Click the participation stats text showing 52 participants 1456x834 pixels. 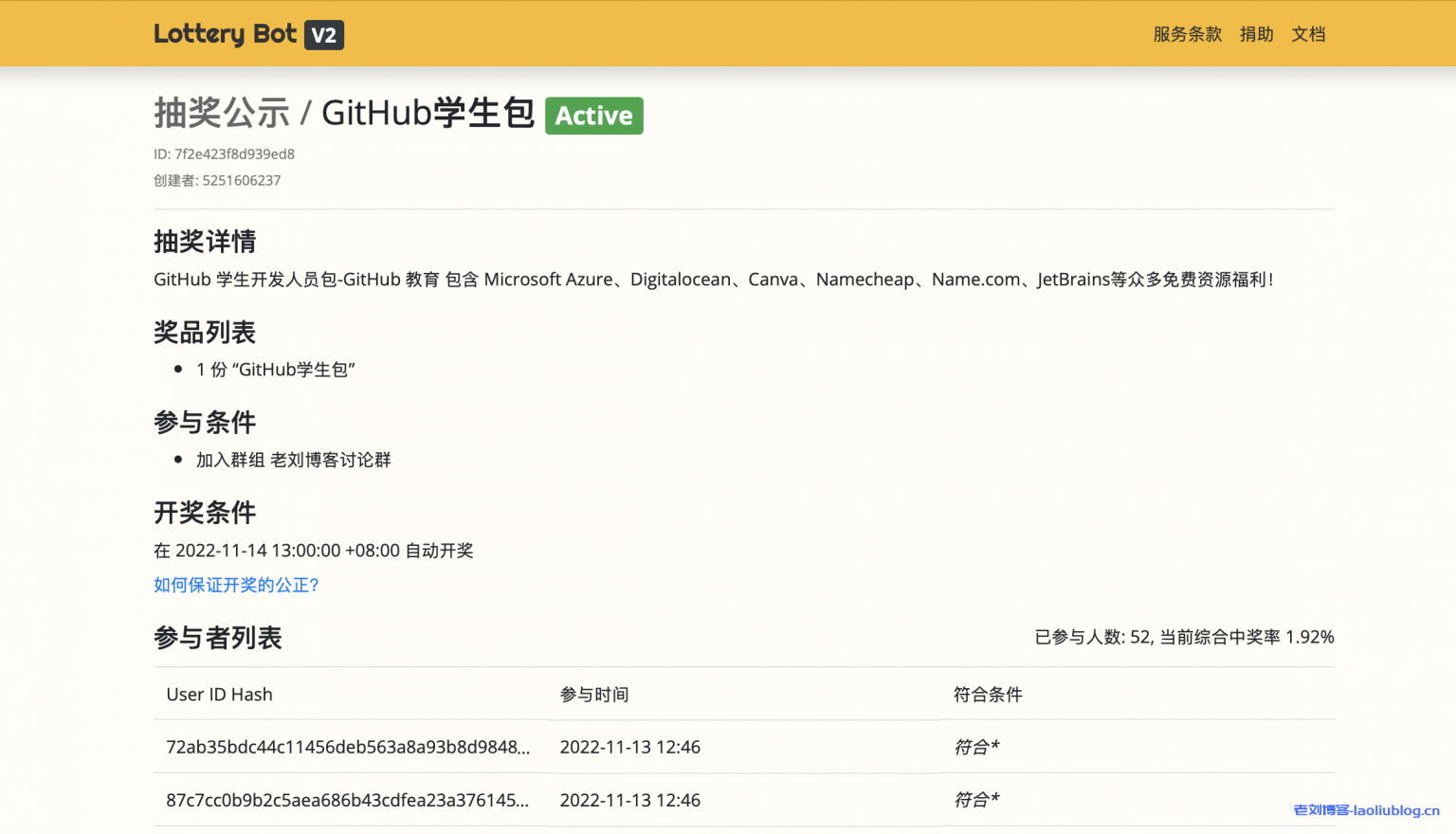tap(1182, 637)
